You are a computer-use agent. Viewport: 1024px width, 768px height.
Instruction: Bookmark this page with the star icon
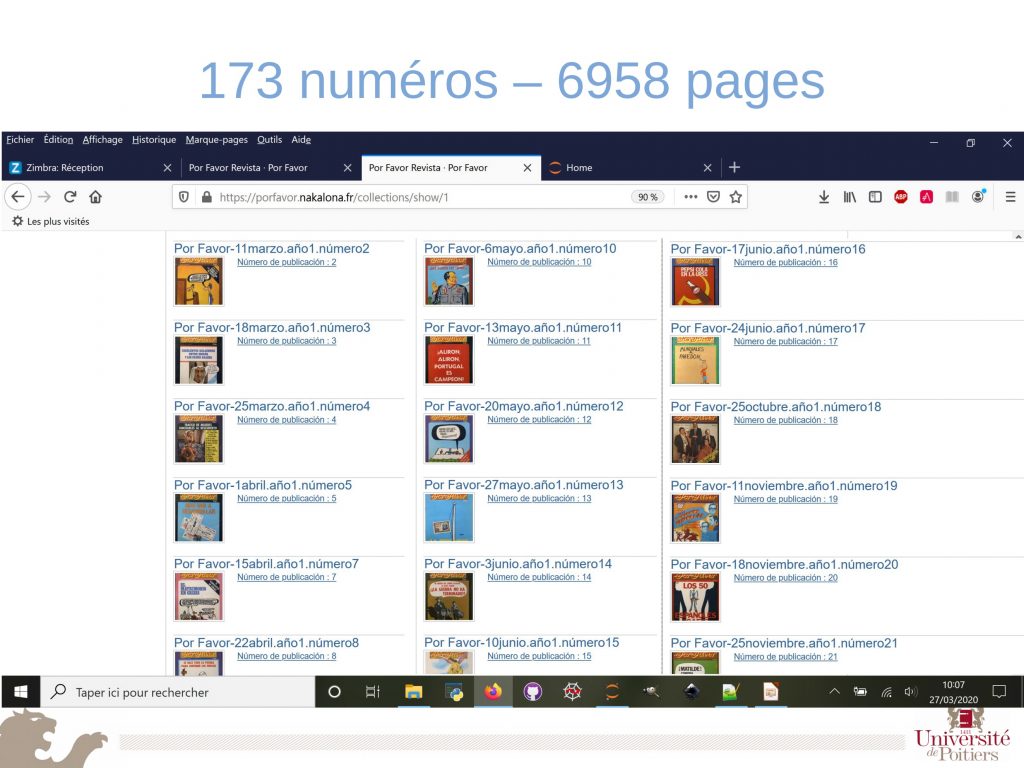pos(736,197)
